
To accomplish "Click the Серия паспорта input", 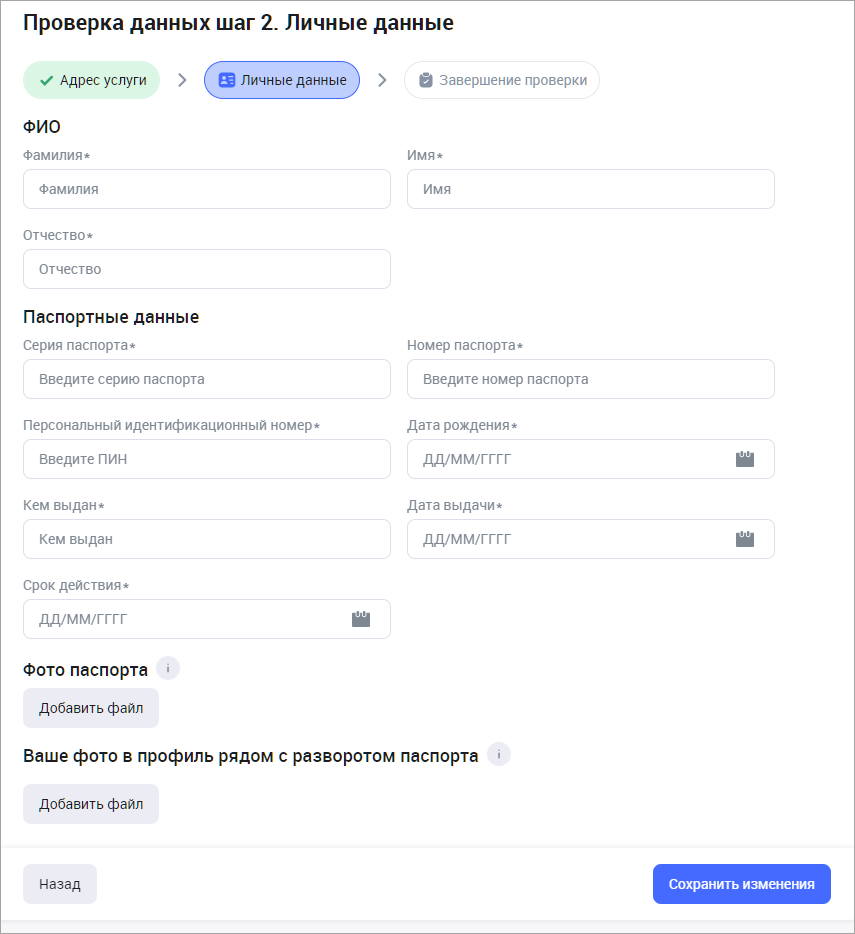I will click(x=206, y=379).
